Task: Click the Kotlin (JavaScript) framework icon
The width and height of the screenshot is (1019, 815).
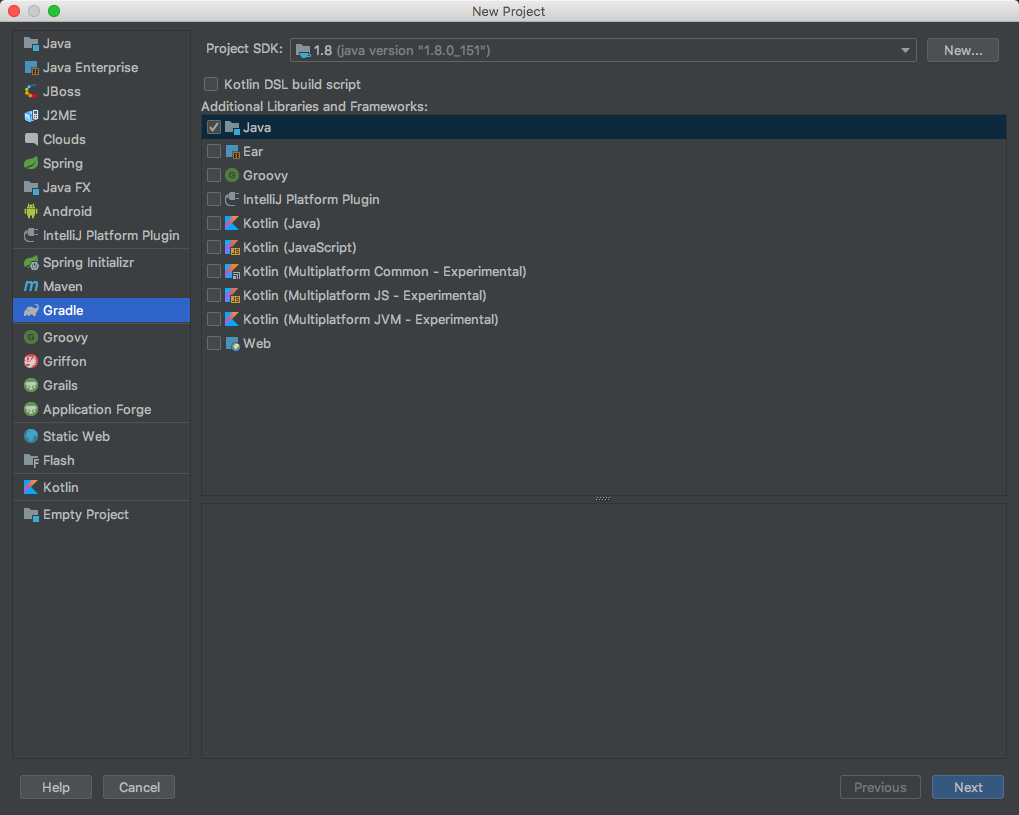Action: point(232,248)
